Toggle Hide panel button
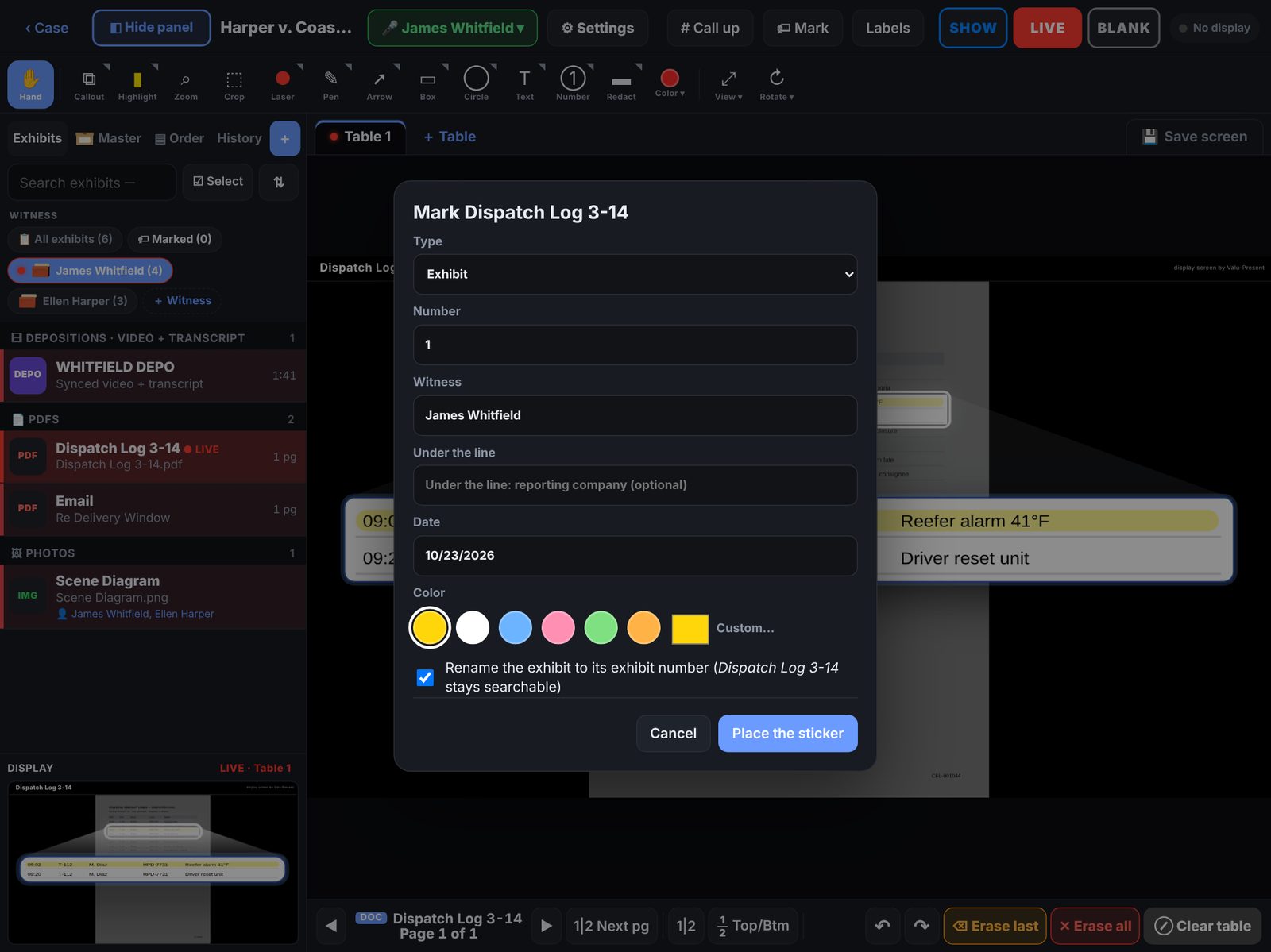The width and height of the screenshot is (1271, 952). [x=152, y=28]
